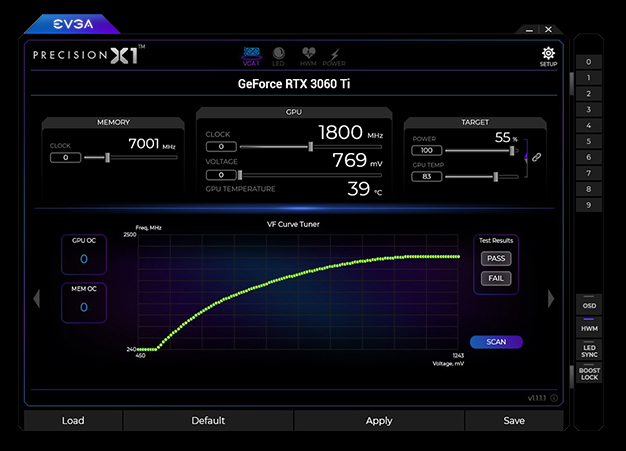
Task: Click the power target value field
Action: (427, 150)
